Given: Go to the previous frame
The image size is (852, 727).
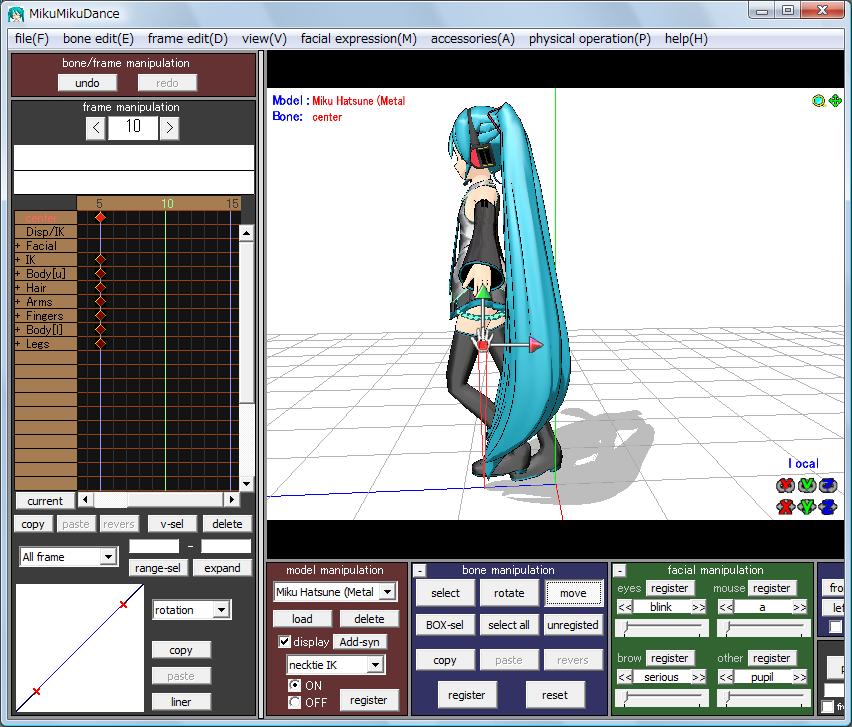Looking at the screenshot, I should tap(96, 128).
